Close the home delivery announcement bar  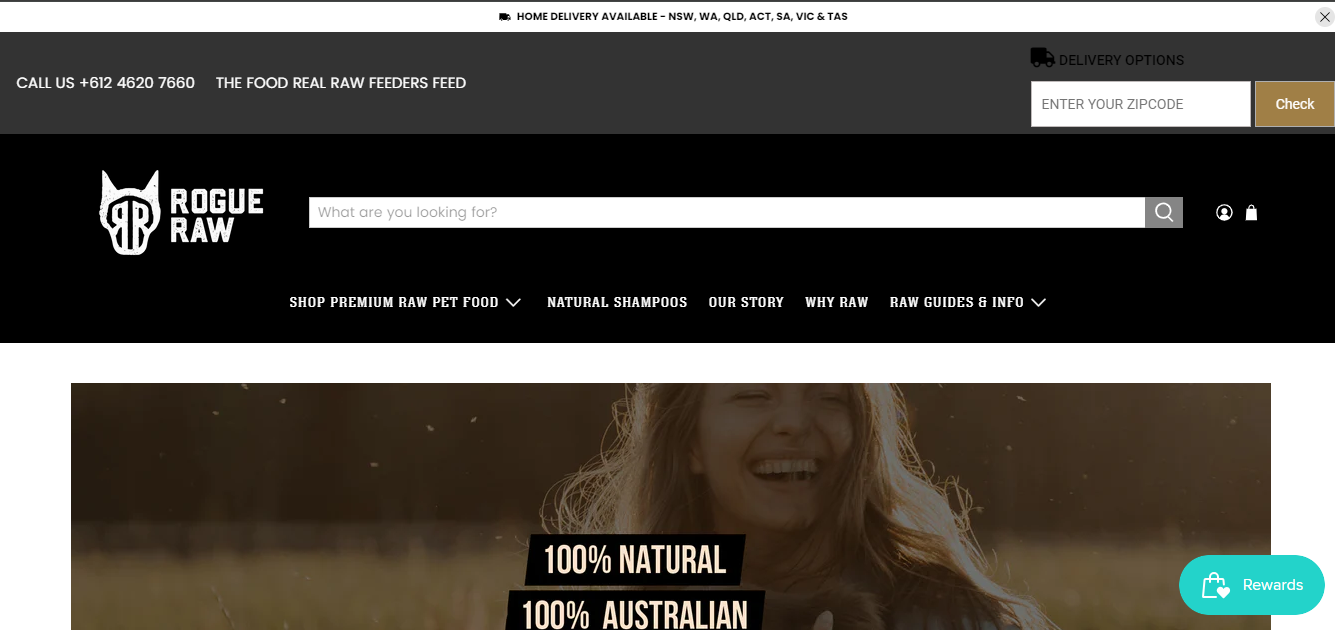(1324, 17)
